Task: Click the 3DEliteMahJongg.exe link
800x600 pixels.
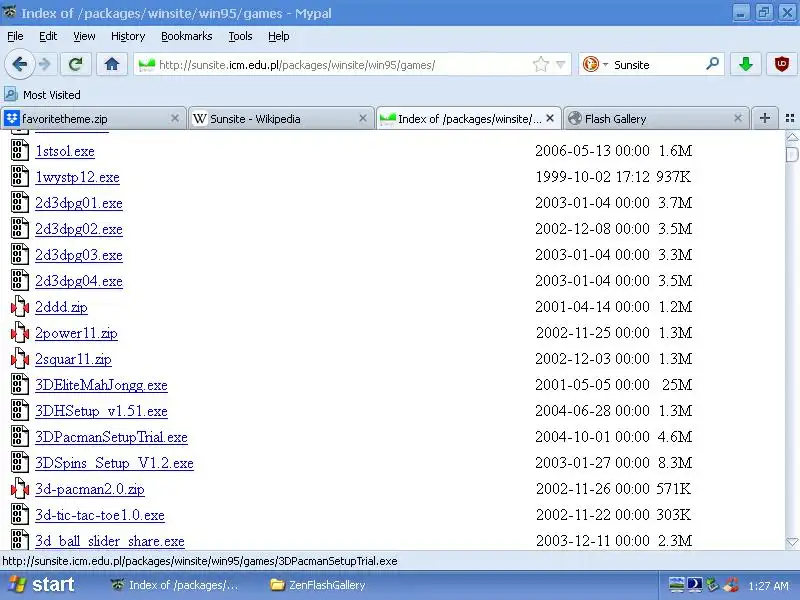Action: 102,386
